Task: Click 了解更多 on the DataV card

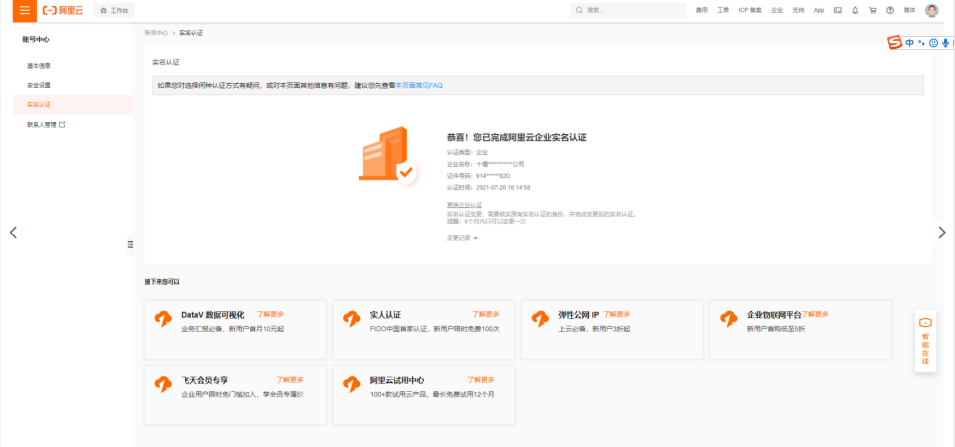Action: coord(272,314)
